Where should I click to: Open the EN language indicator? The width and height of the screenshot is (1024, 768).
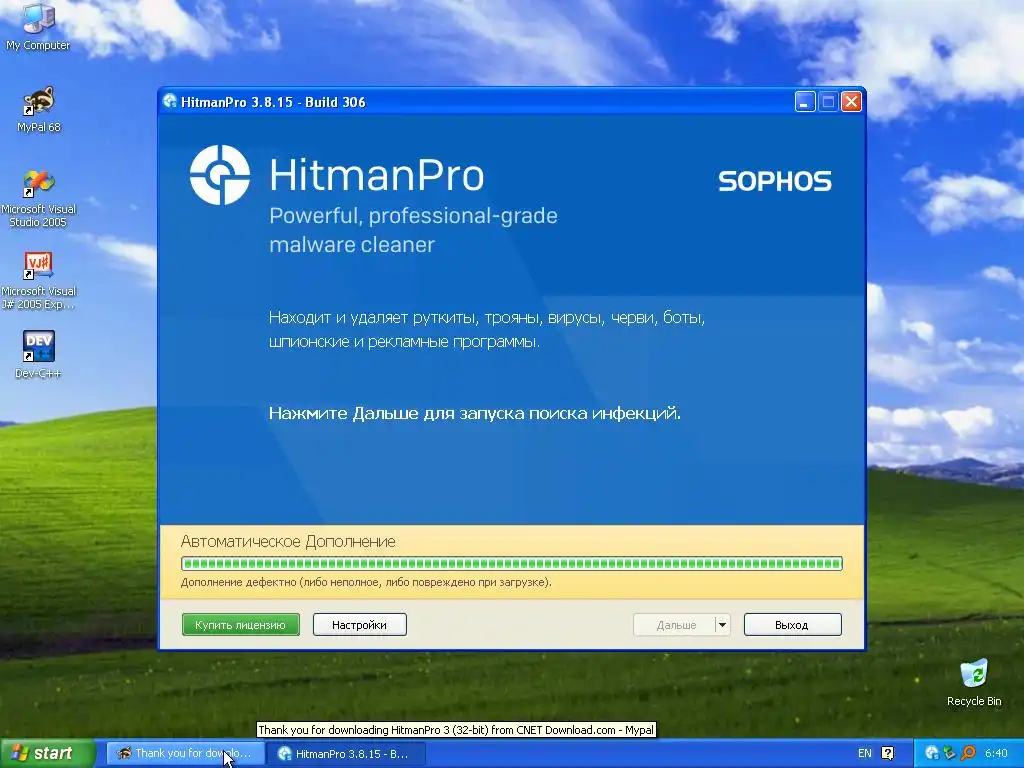(x=865, y=753)
